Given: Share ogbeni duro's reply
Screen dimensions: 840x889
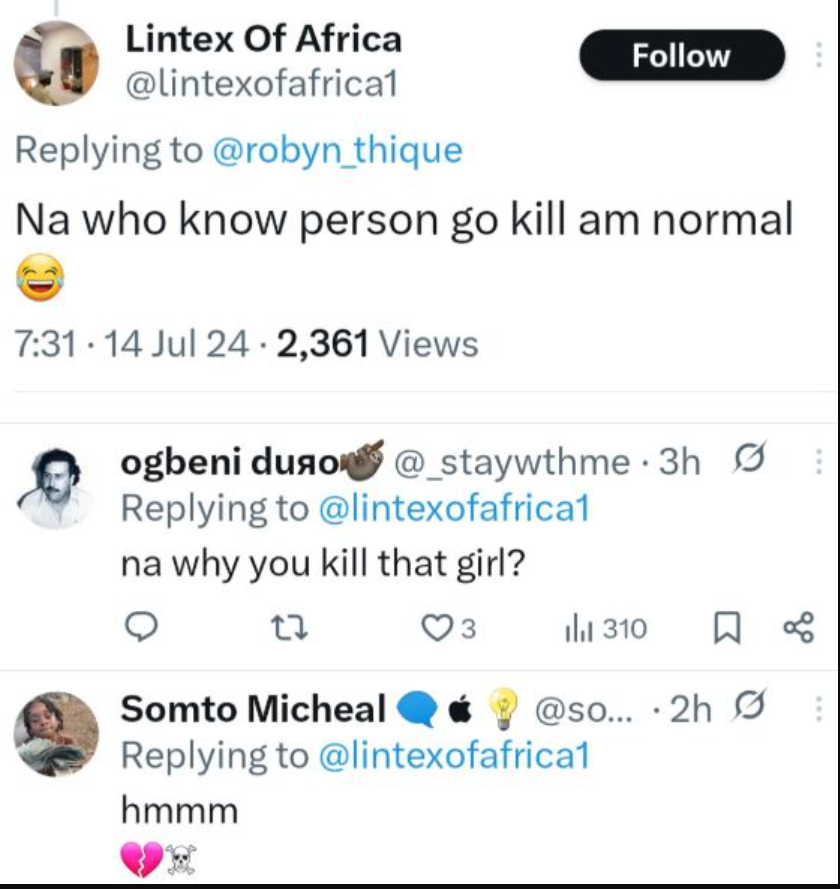Looking at the screenshot, I should point(799,628).
